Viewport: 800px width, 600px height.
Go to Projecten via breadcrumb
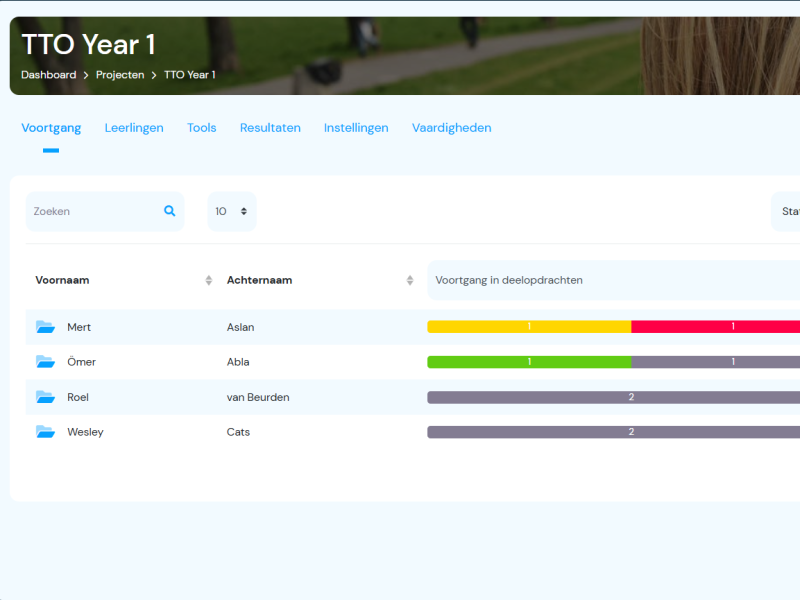click(x=120, y=75)
